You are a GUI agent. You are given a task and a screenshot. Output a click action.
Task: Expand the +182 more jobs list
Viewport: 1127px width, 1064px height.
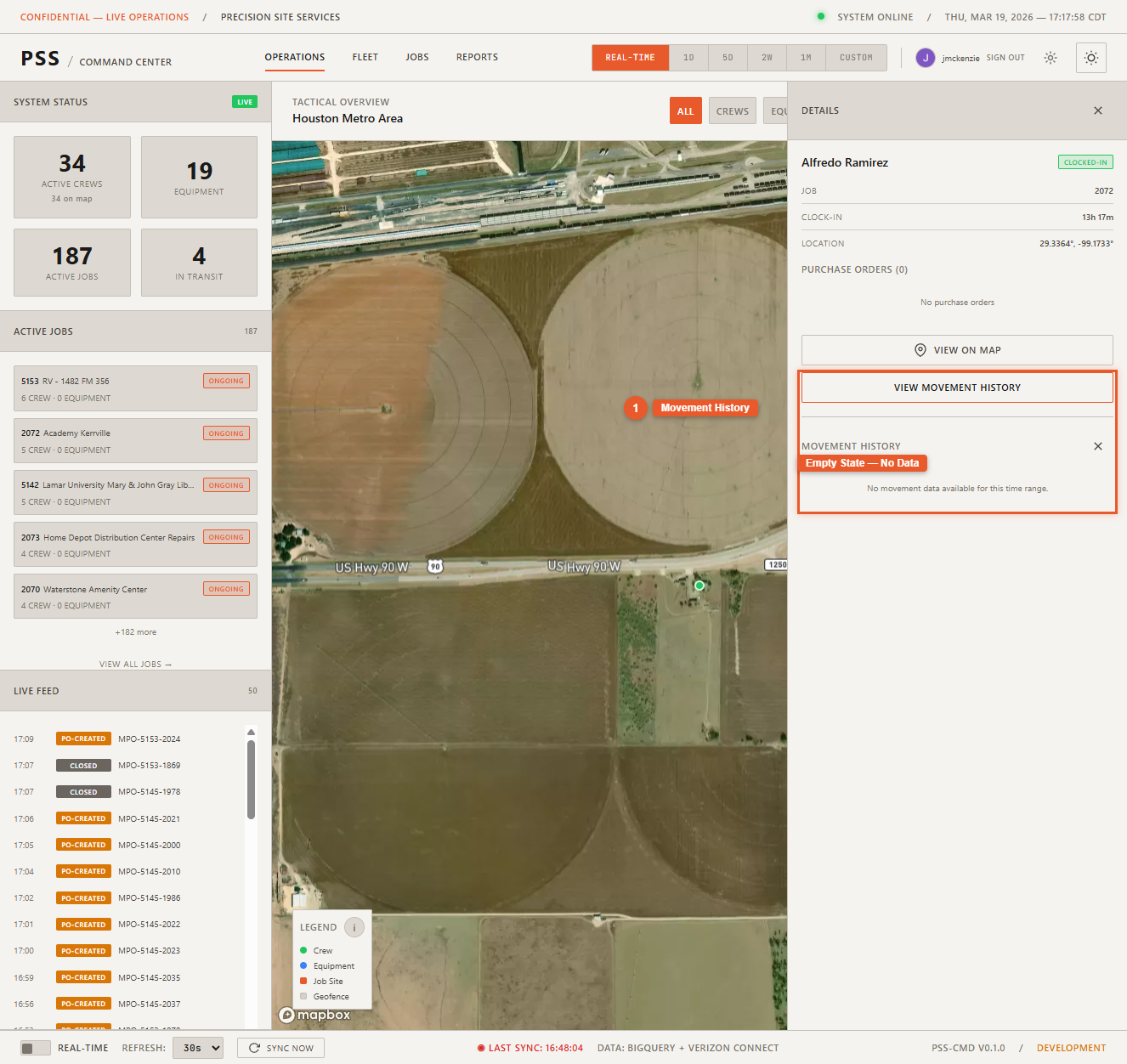coord(135,632)
